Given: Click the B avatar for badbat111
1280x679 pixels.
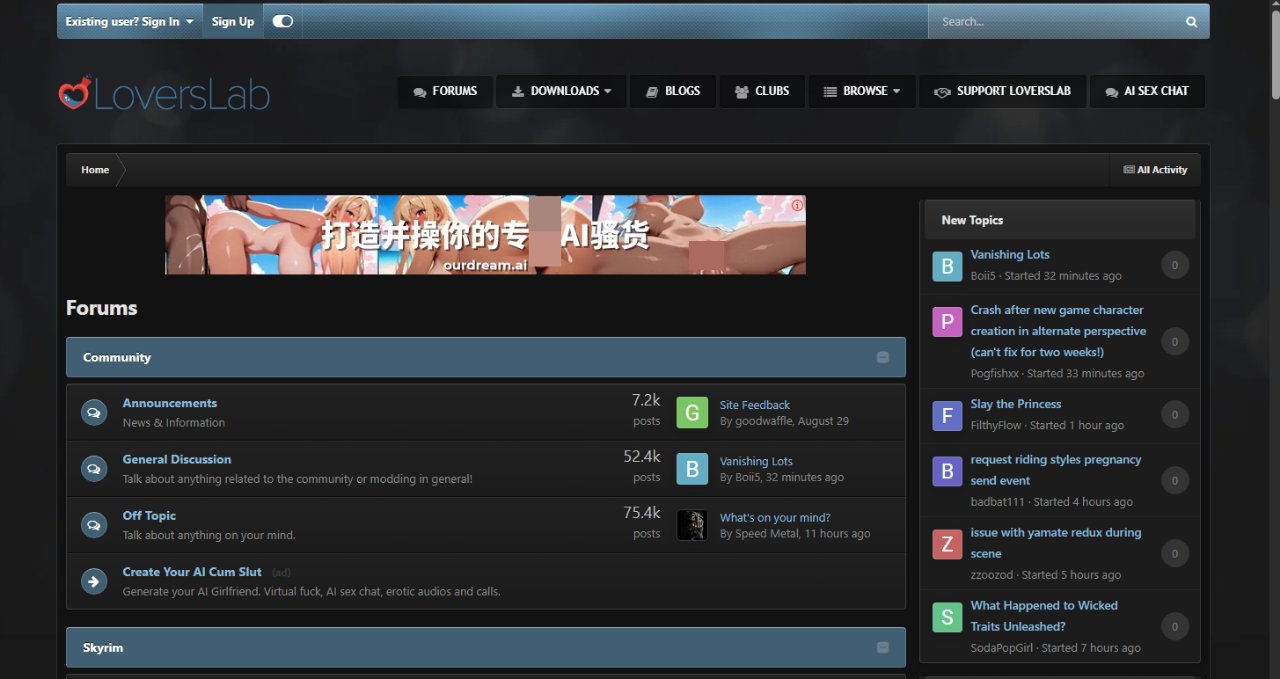Looking at the screenshot, I should (947, 471).
